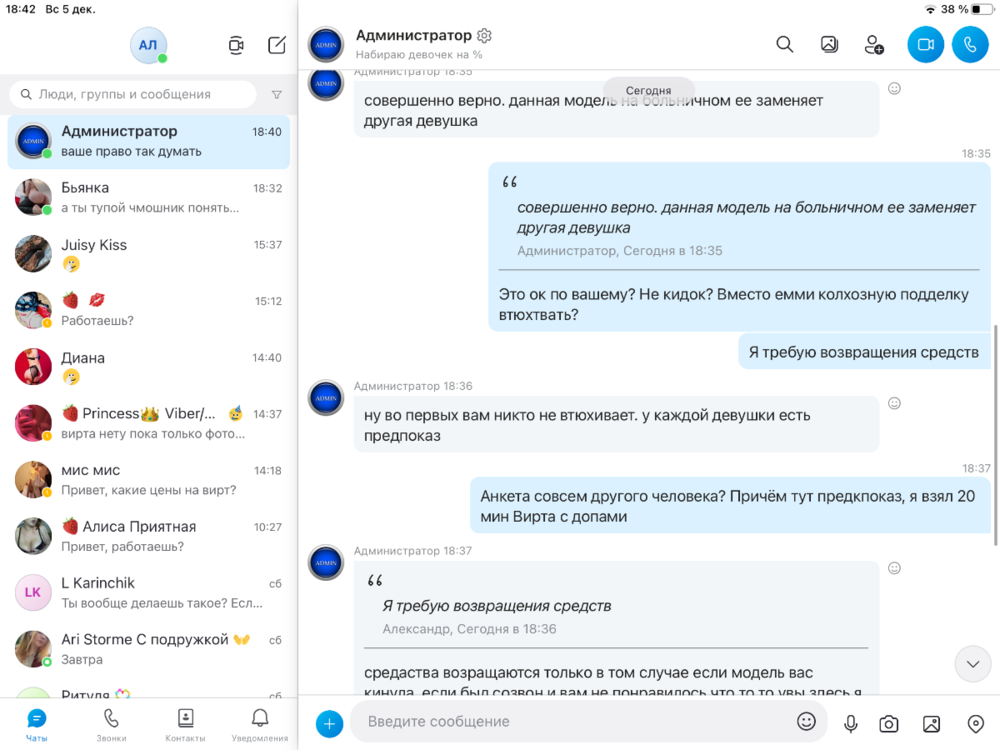
Task: Open the Диана conversation
Action: 148,367
